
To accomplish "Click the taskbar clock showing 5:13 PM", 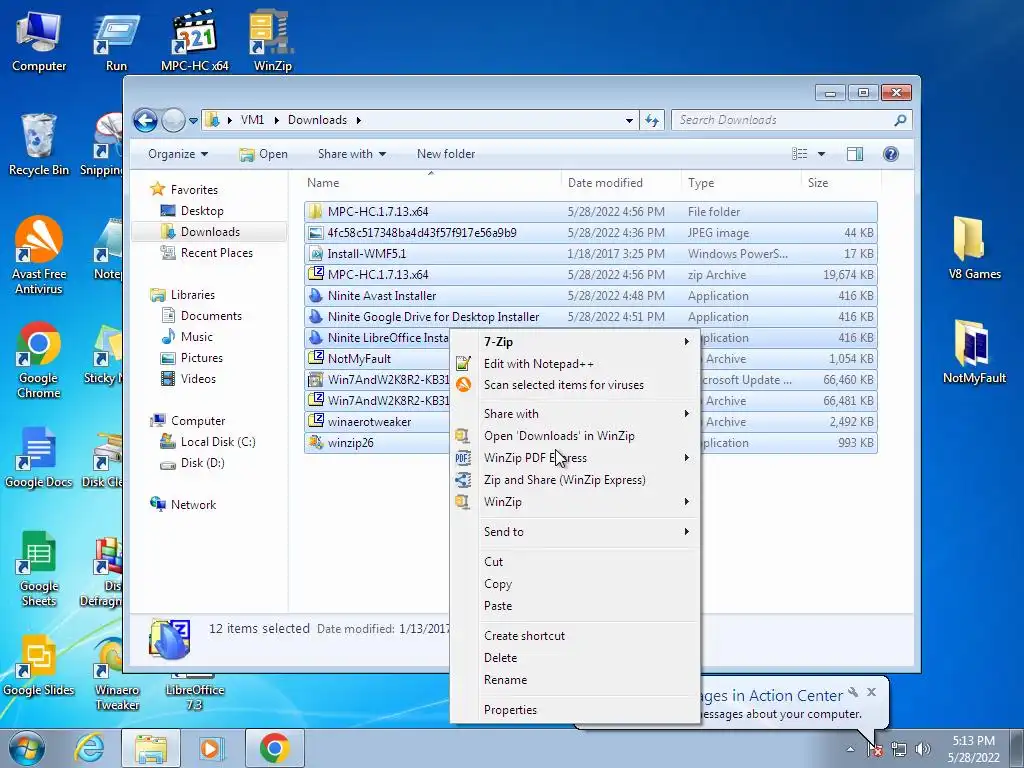I will (973, 749).
